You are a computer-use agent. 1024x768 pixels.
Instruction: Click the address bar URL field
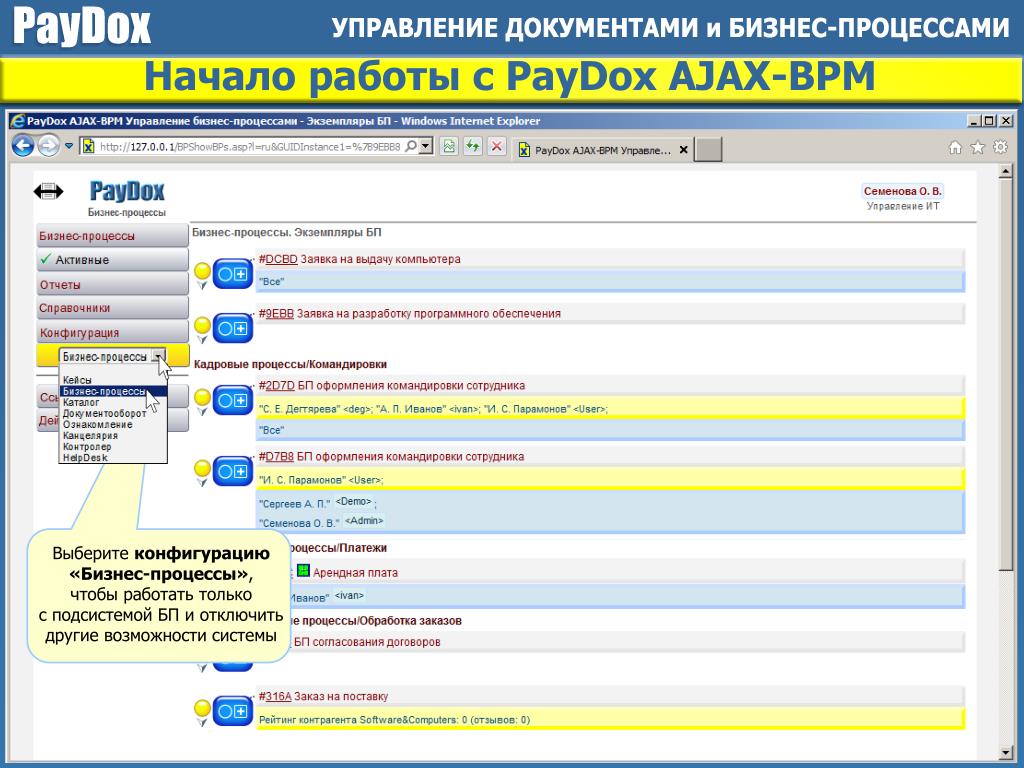click(249, 147)
